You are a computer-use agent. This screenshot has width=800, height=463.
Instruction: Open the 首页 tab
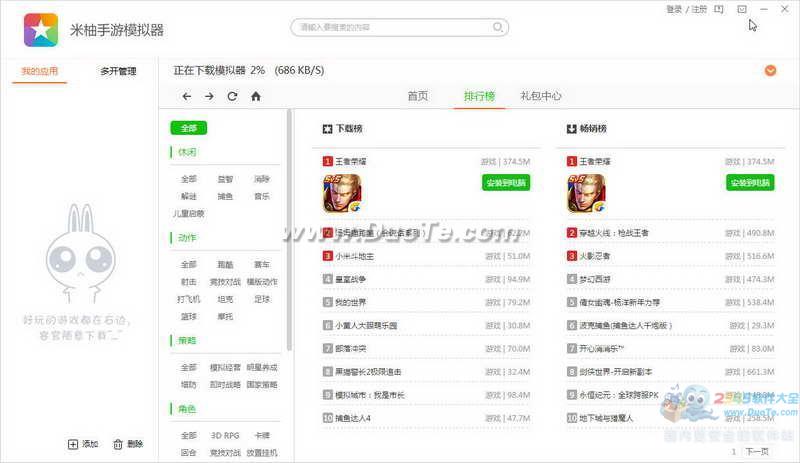(418, 96)
